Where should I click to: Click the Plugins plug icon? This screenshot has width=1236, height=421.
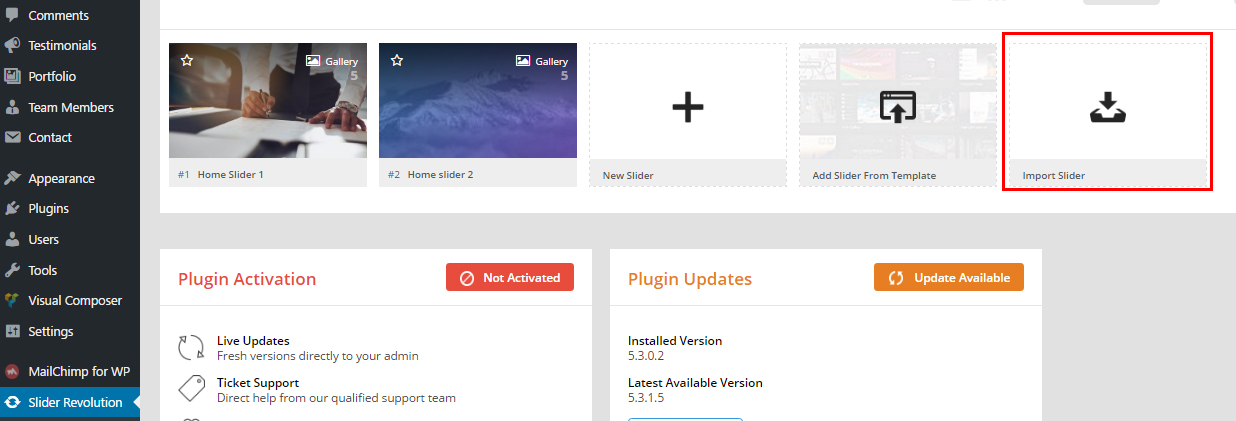pyautogui.click(x=12, y=209)
